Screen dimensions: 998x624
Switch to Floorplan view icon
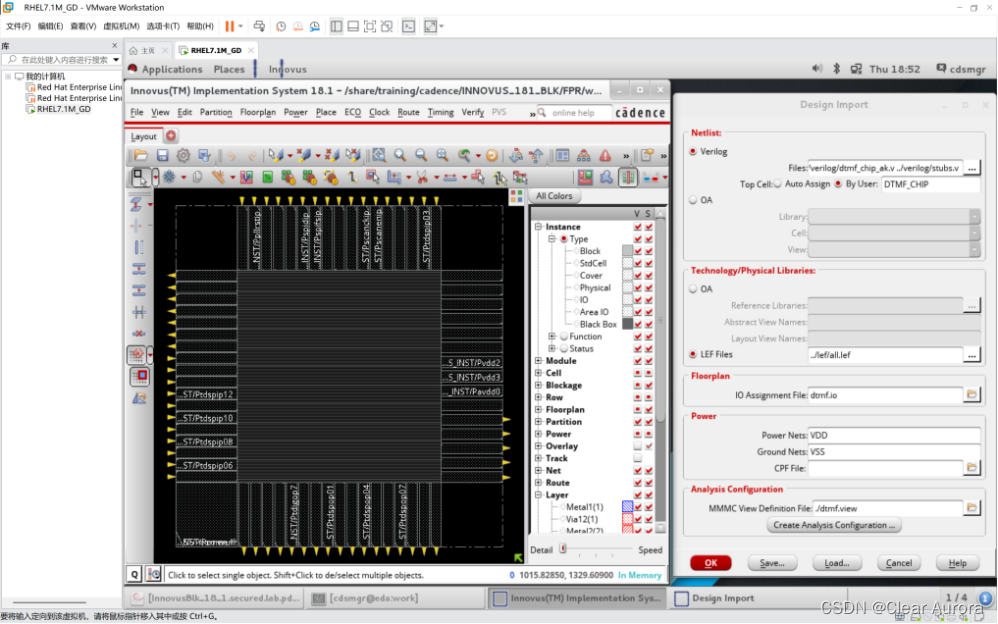coord(585,178)
